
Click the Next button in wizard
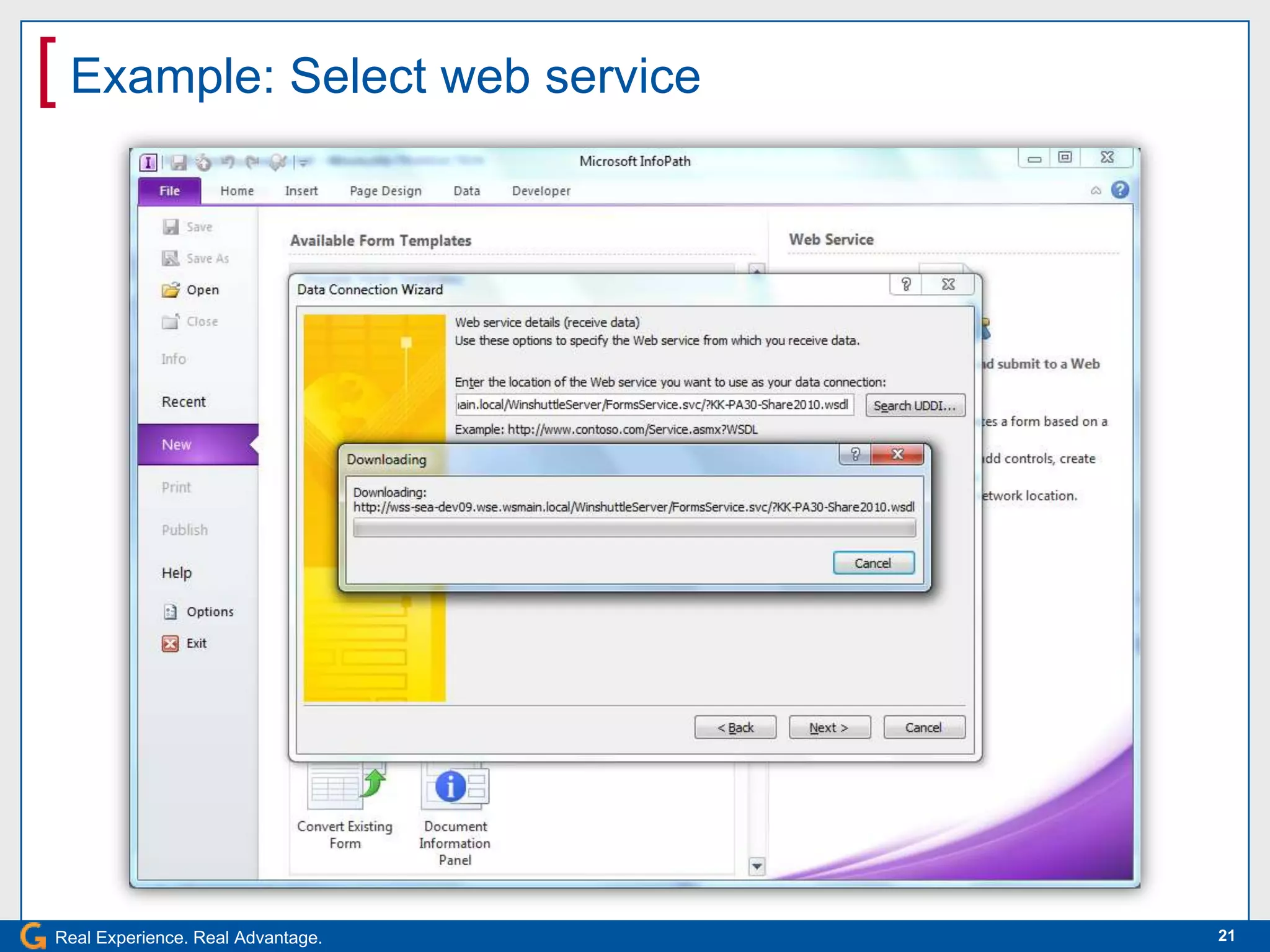point(830,727)
